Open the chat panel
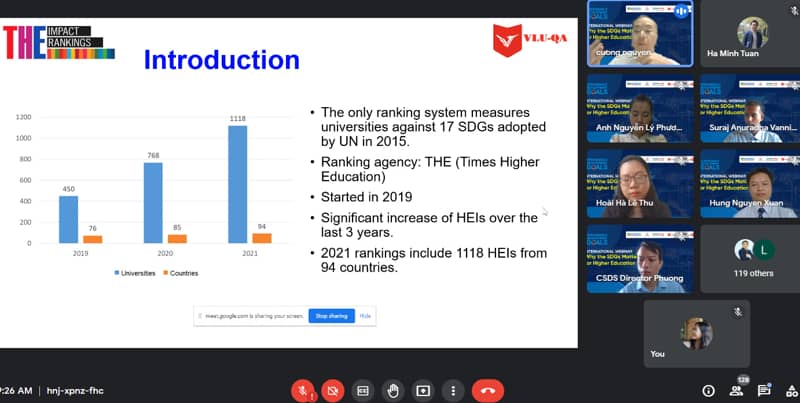 763,391
